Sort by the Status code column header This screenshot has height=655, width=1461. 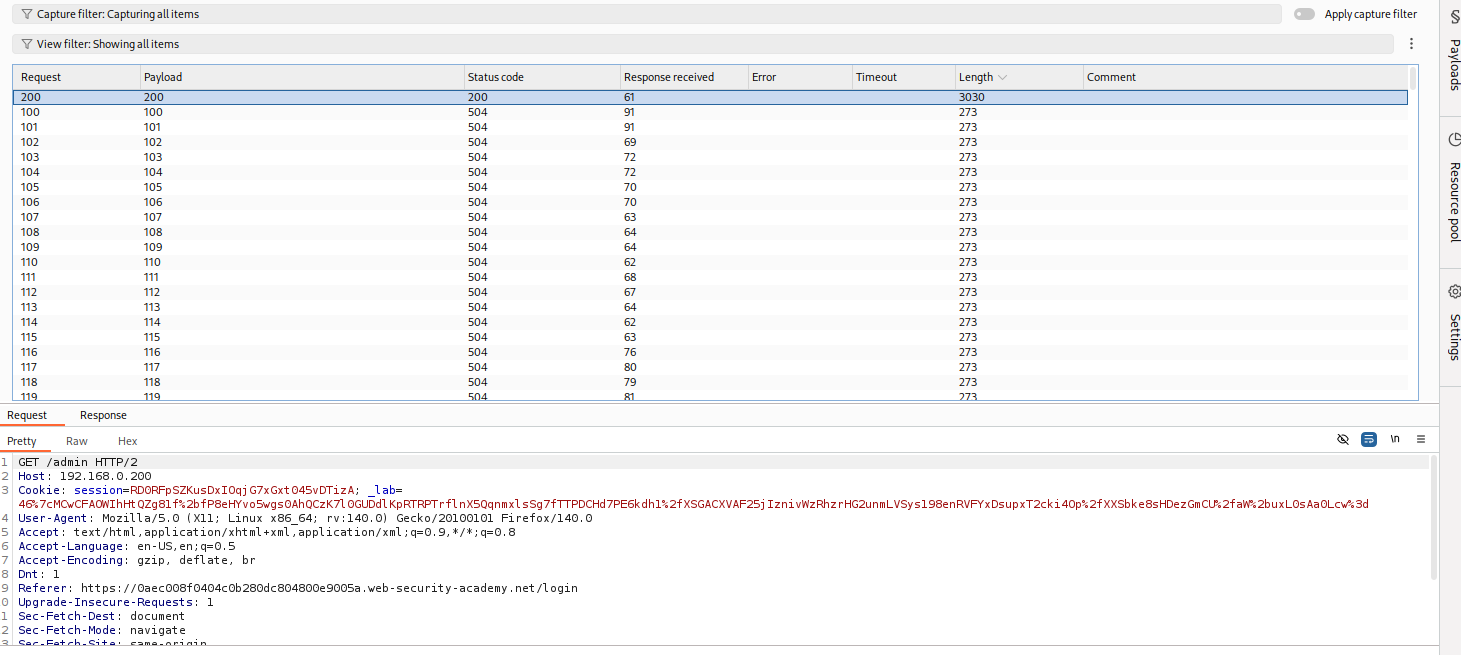click(495, 77)
